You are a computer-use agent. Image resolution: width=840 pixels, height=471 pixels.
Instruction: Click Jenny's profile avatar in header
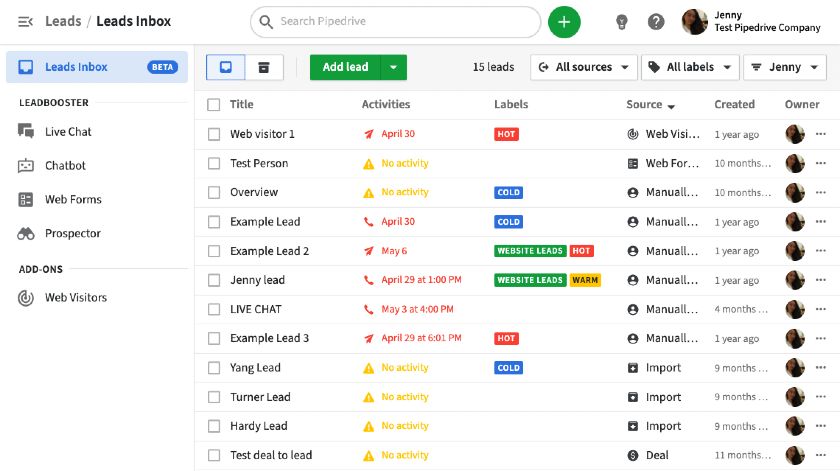pyautogui.click(x=694, y=22)
